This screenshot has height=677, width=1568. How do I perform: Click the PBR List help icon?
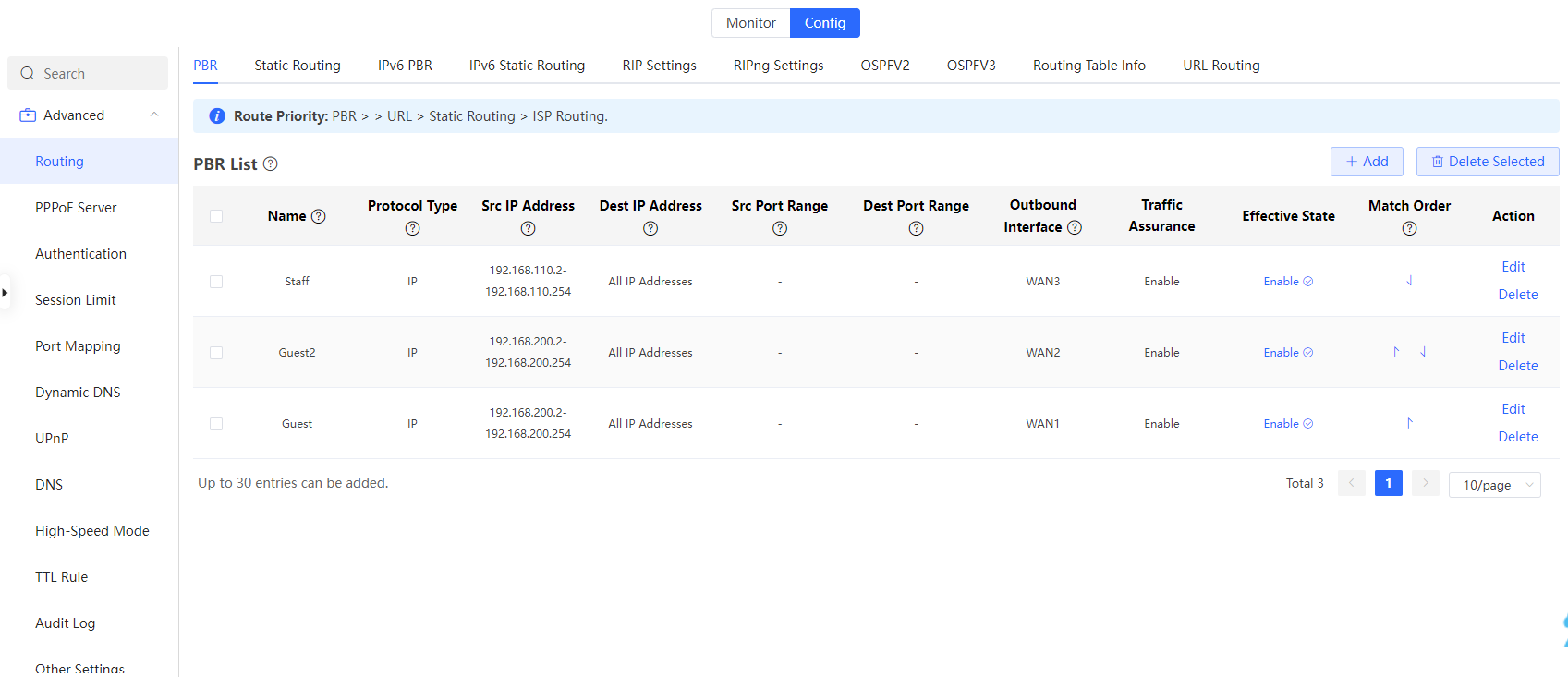[270, 164]
